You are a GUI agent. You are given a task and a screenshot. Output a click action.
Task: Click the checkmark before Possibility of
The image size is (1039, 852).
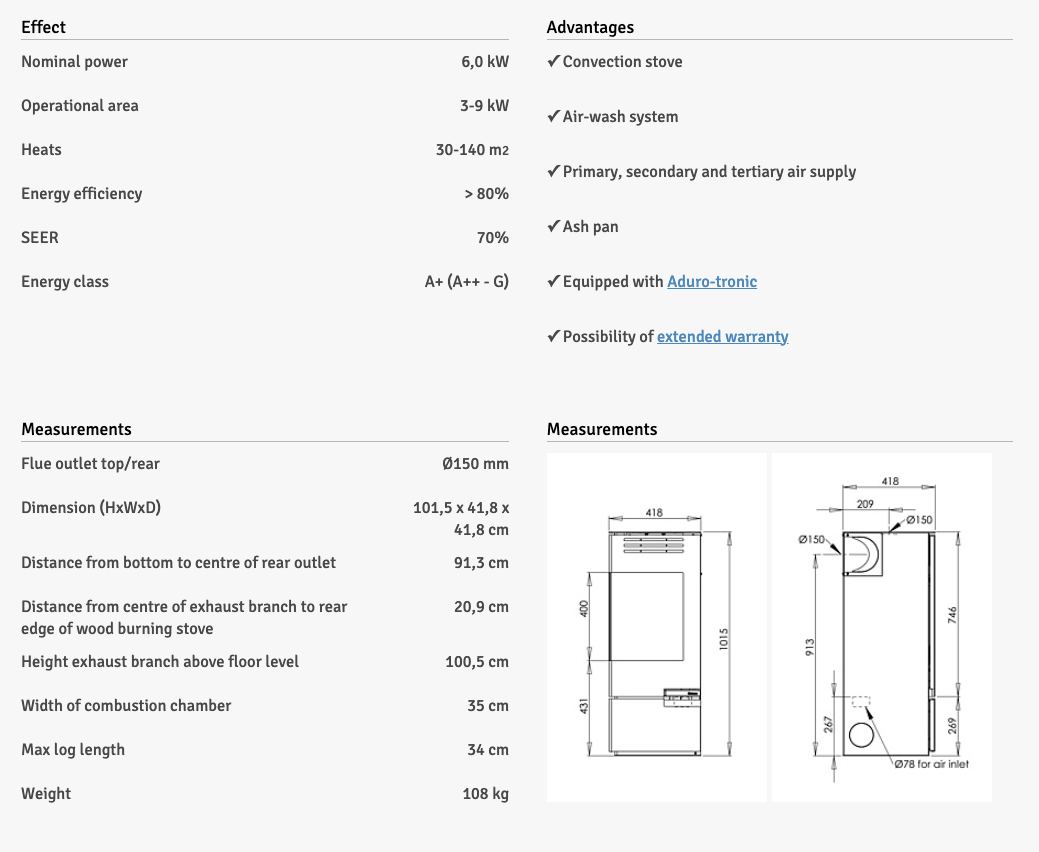[553, 337]
